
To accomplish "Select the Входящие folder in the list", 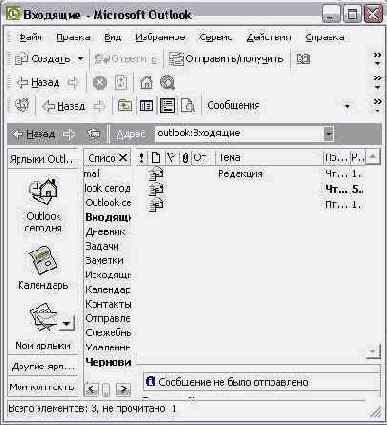I will coord(108,217).
